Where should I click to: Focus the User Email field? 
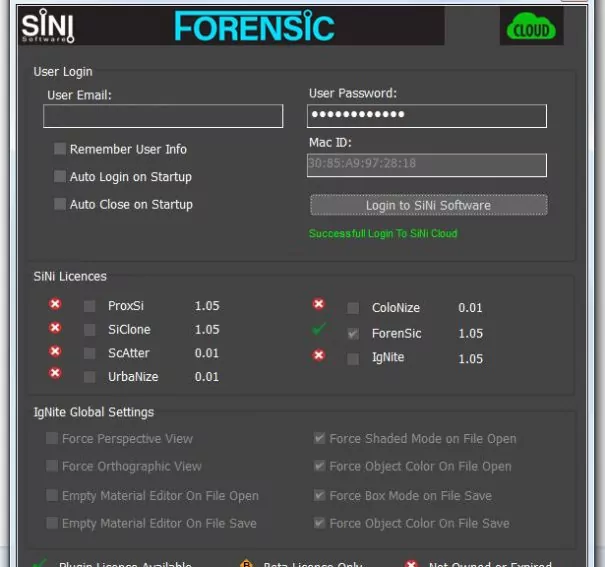tap(163, 117)
